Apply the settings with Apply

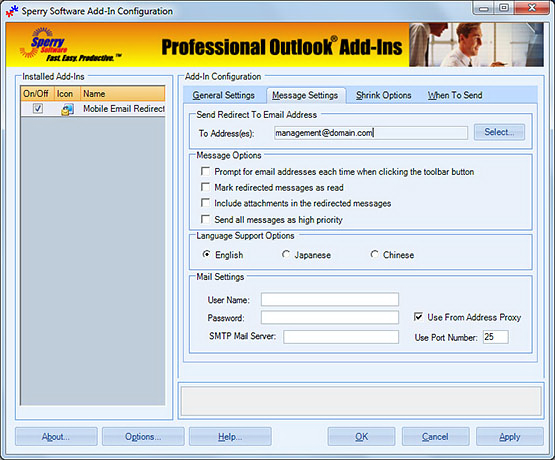[510, 437]
